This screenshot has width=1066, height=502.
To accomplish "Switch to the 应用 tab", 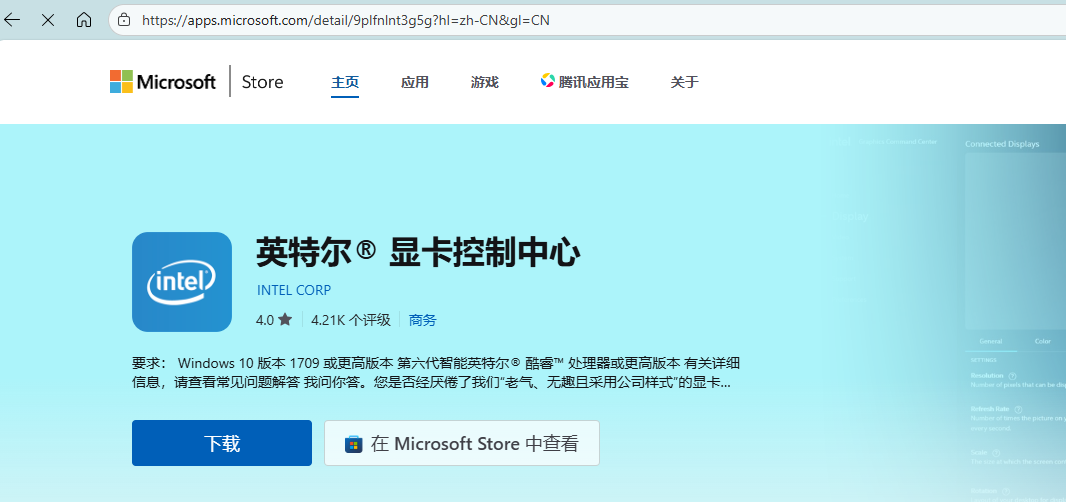I will [415, 82].
